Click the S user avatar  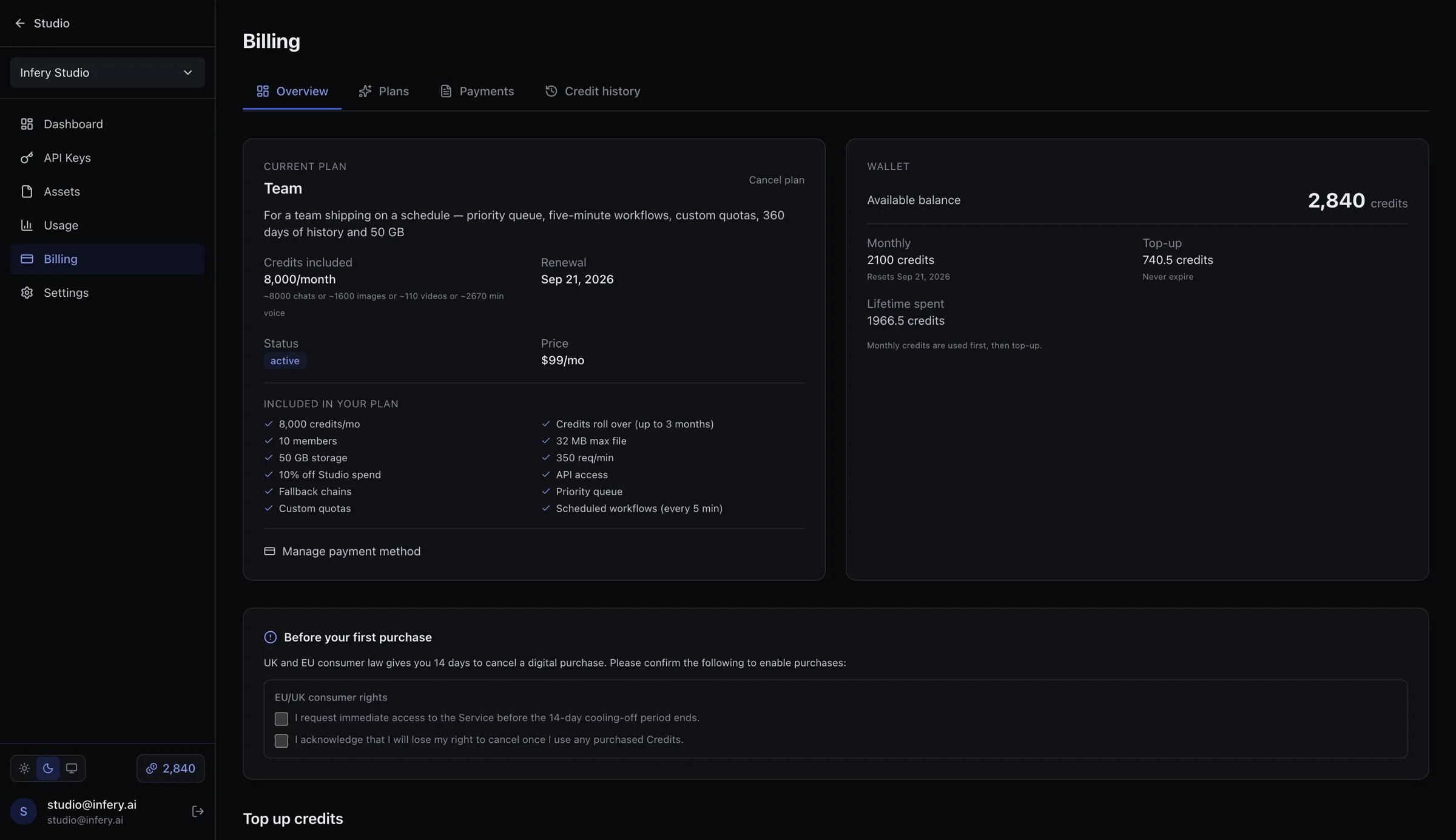click(x=24, y=811)
